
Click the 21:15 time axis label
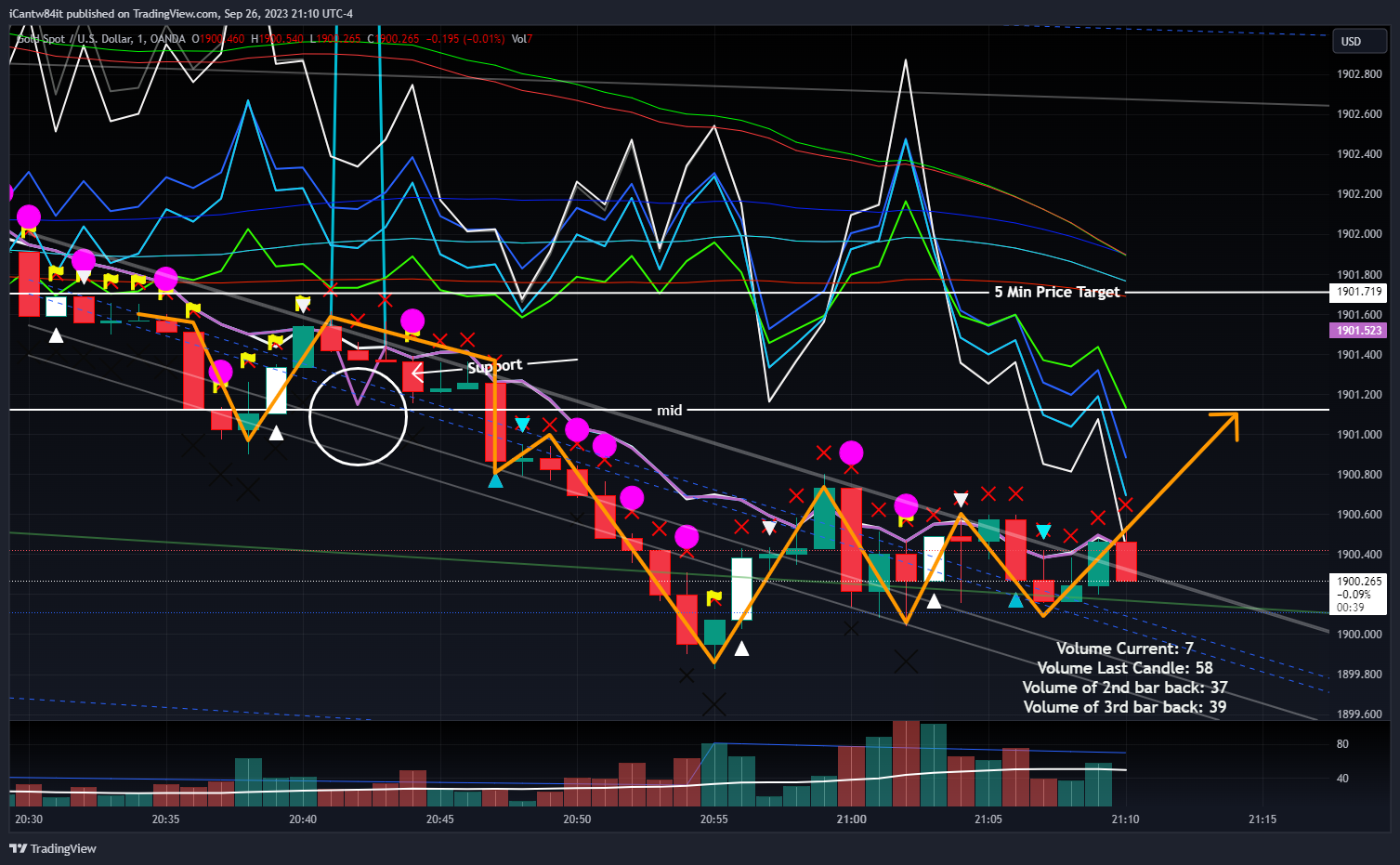[1262, 819]
